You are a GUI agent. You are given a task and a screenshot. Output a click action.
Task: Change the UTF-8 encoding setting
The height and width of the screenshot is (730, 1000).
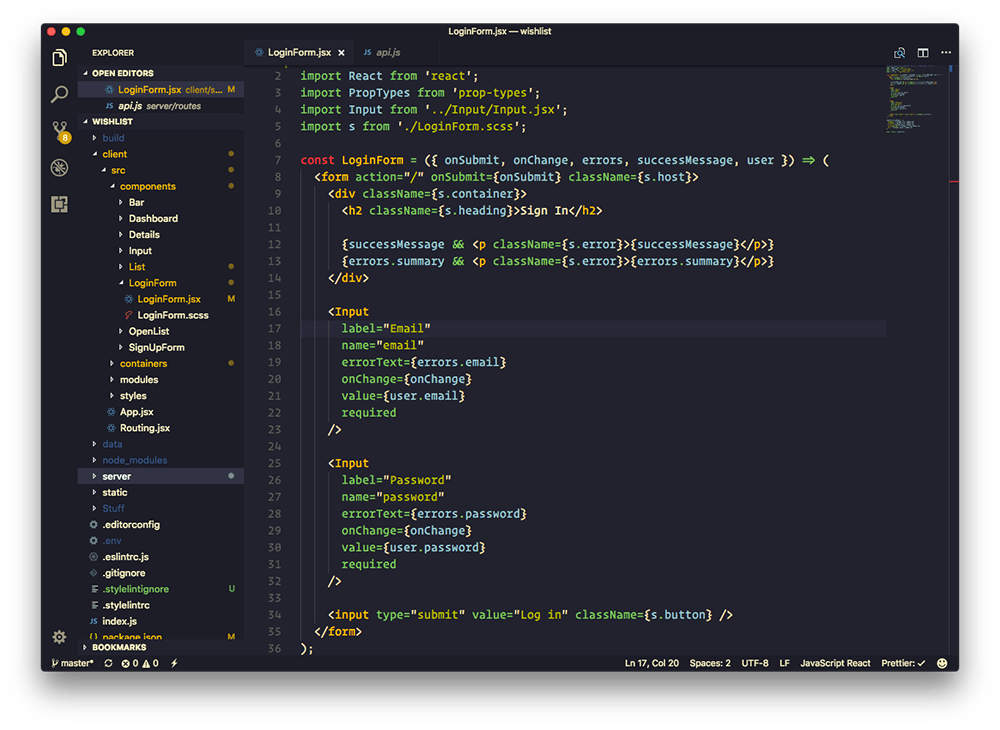tap(754, 663)
